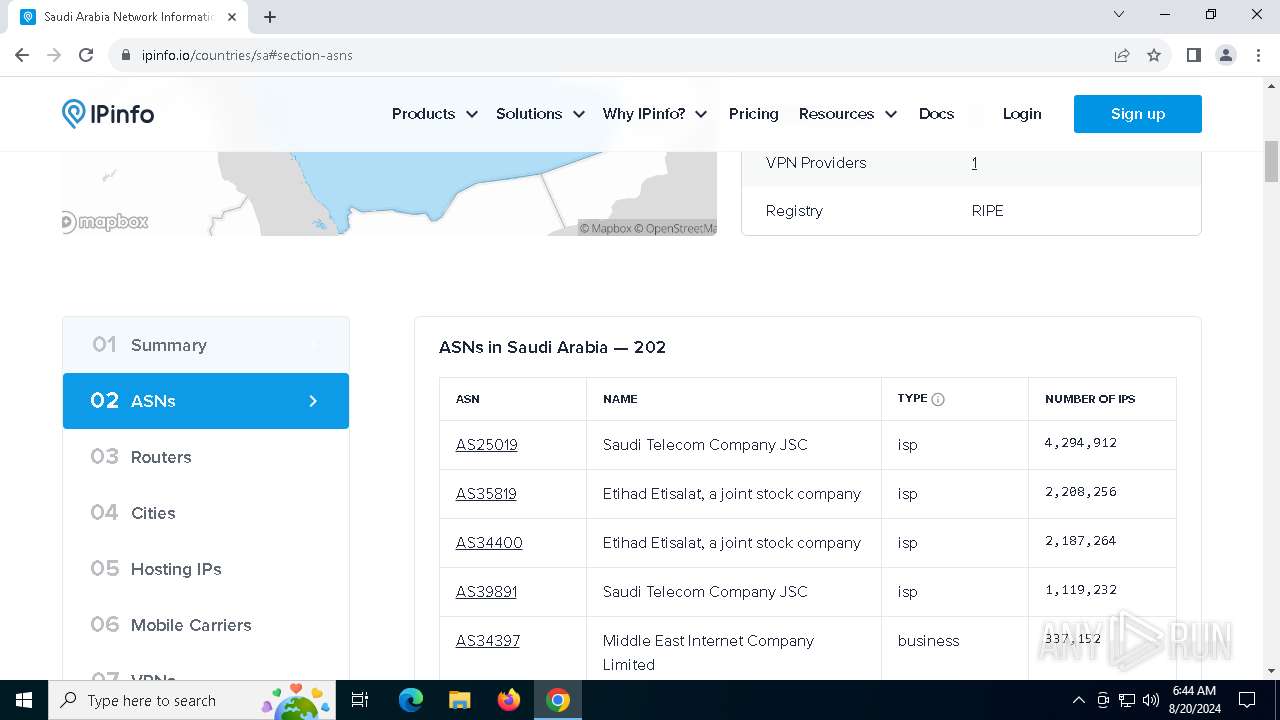Select the 05 Hosting IPs section
1280x720 pixels.
206,569
